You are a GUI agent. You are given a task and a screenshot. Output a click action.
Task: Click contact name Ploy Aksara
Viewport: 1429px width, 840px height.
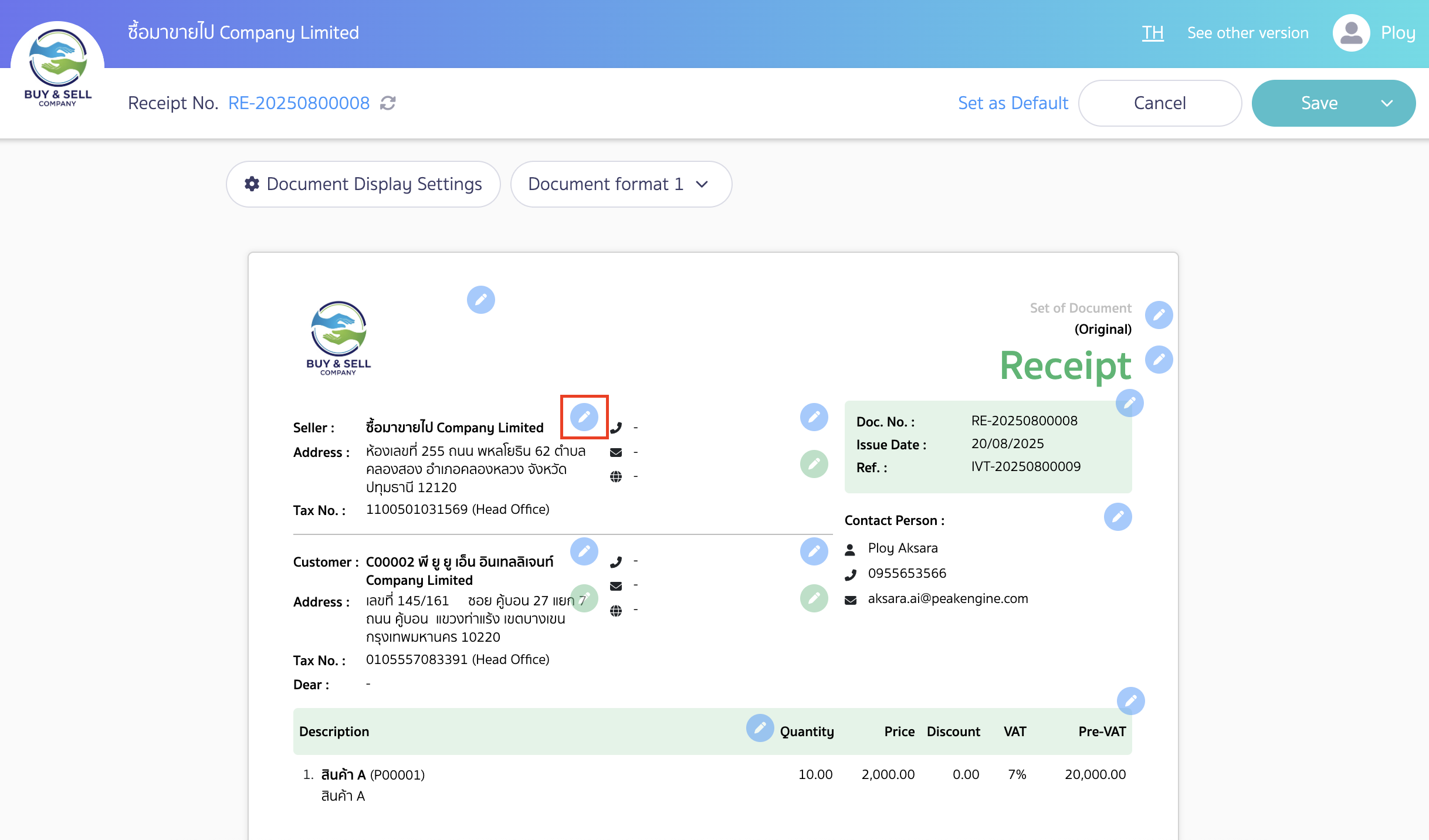click(x=903, y=548)
